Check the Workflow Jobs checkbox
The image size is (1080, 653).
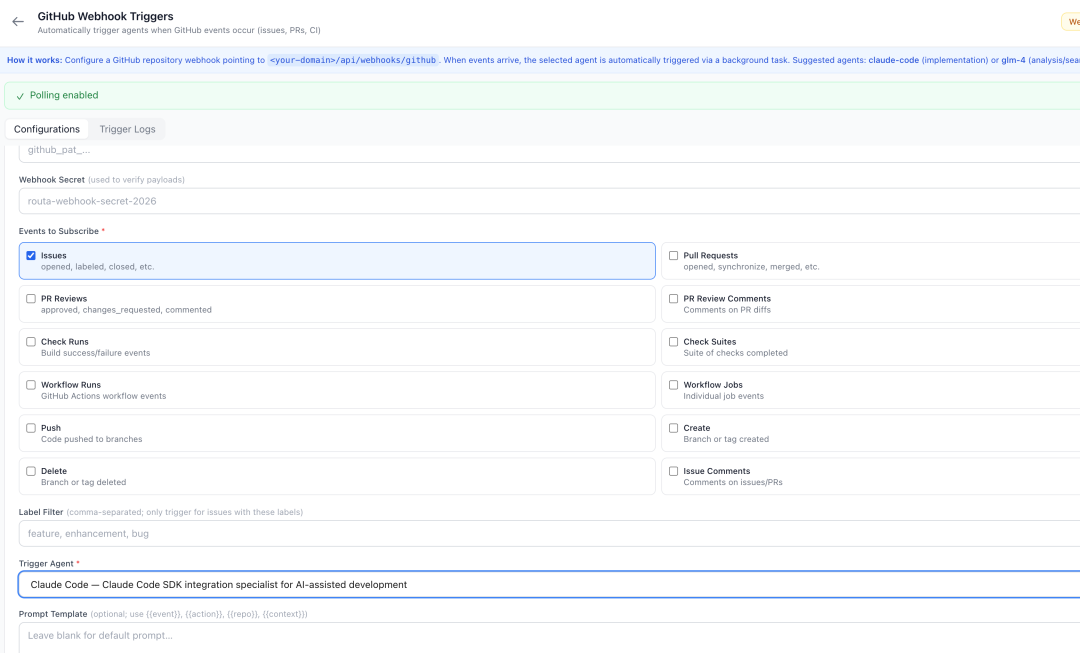point(674,385)
